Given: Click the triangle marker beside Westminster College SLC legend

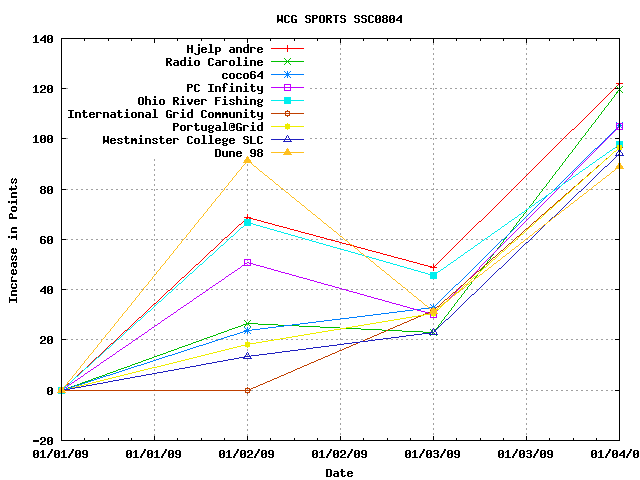Looking at the screenshot, I should 287,140.
